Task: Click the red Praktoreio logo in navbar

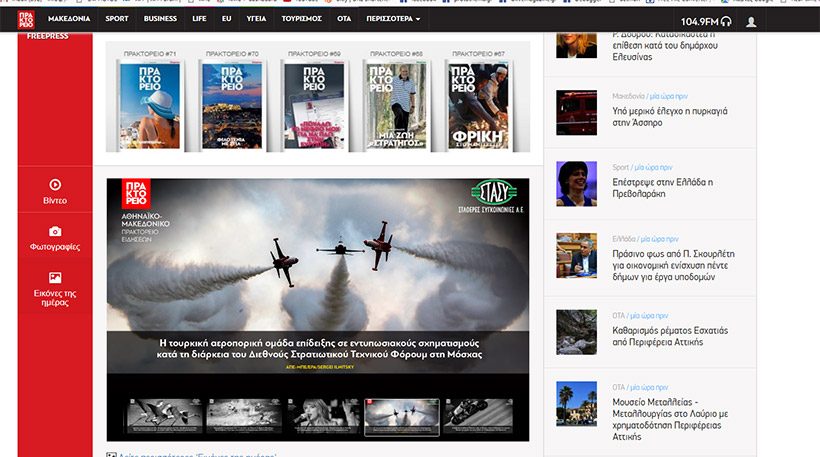Action: pos(26,19)
